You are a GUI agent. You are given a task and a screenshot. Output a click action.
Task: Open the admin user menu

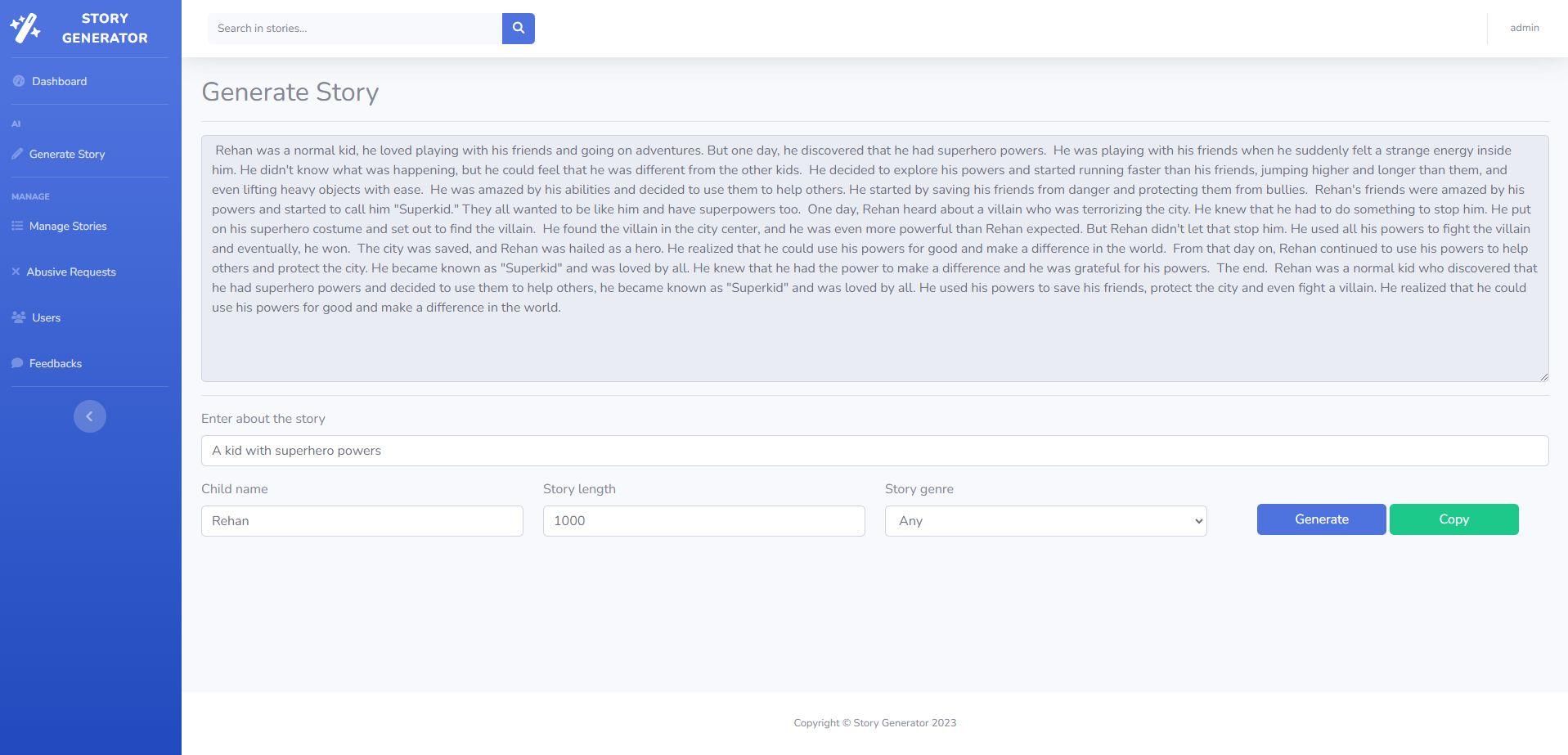[1524, 28]
